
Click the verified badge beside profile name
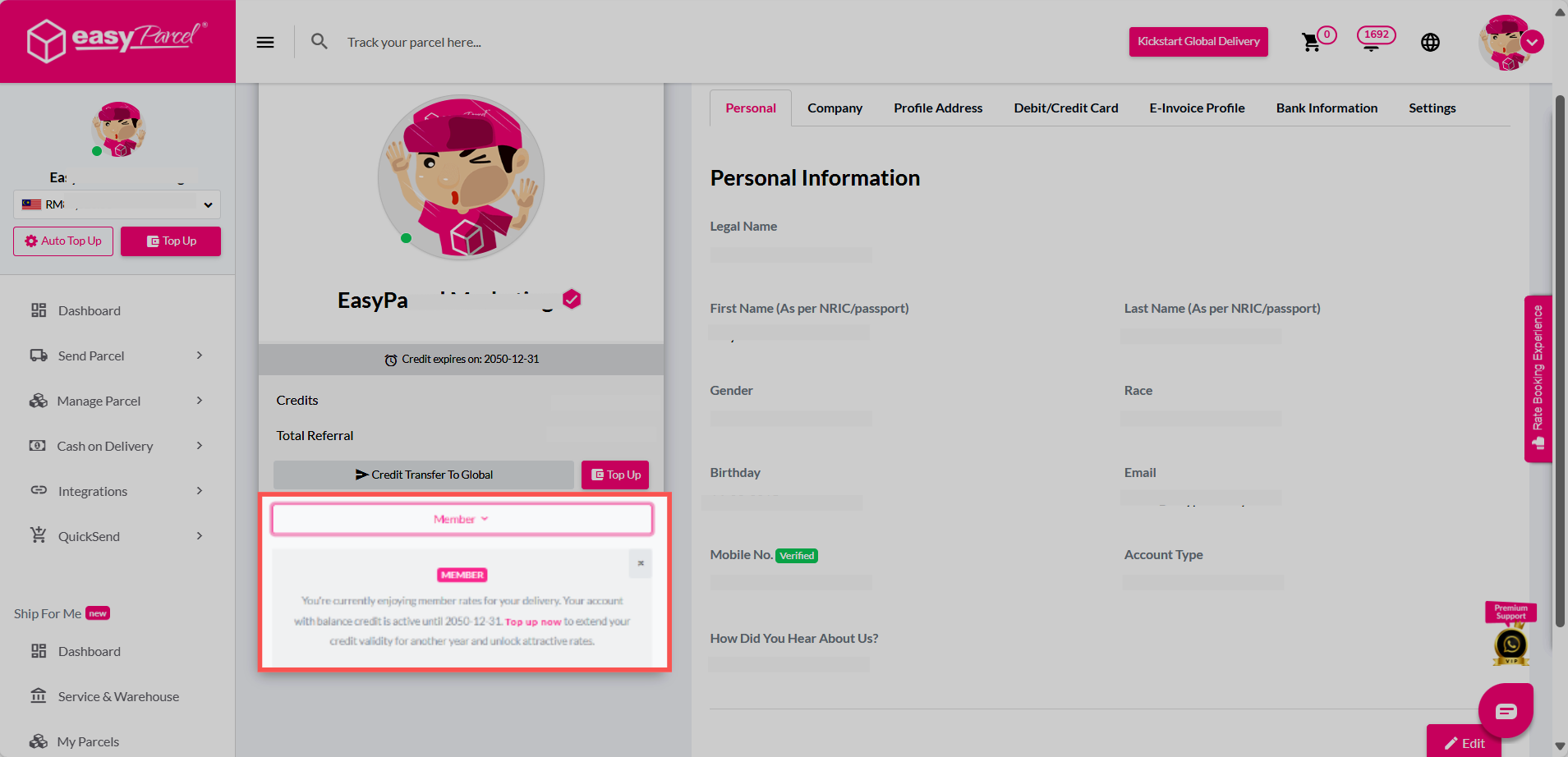[572, 300]
